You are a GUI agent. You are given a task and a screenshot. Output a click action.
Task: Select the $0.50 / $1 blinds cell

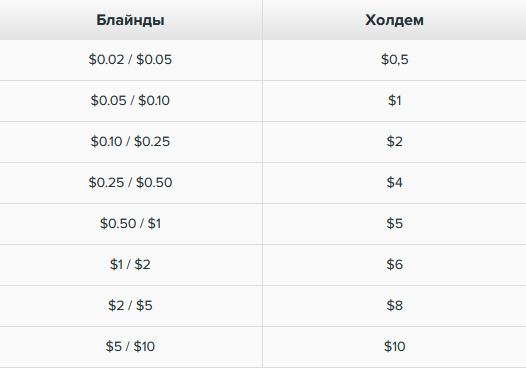coord(130,224)
